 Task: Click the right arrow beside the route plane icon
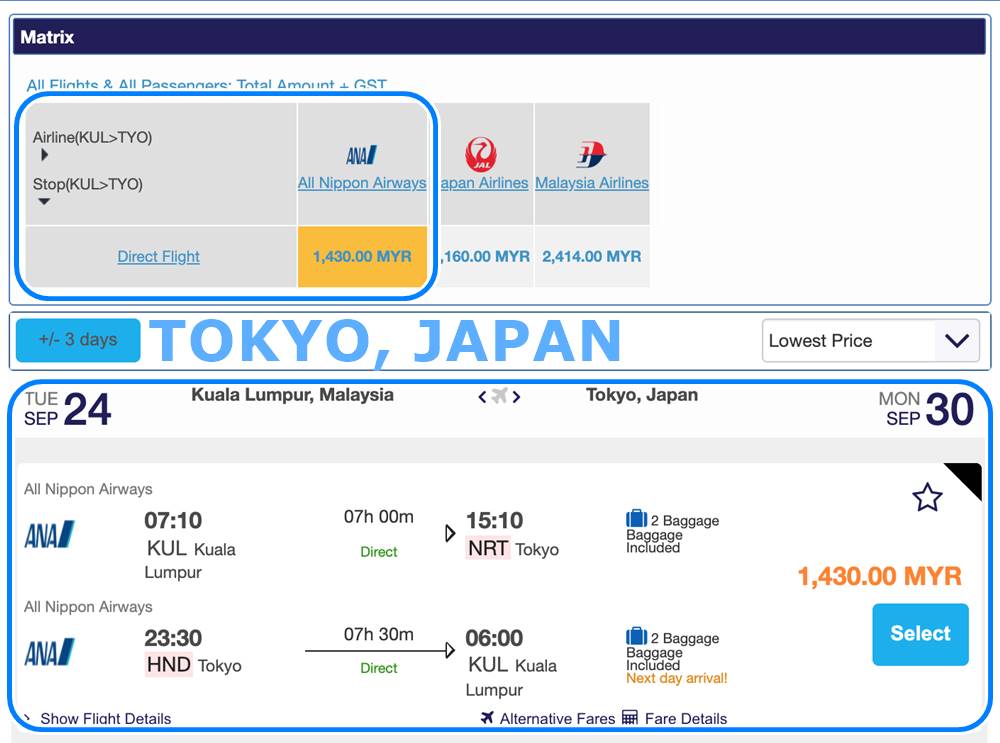[x=517, y=397]
